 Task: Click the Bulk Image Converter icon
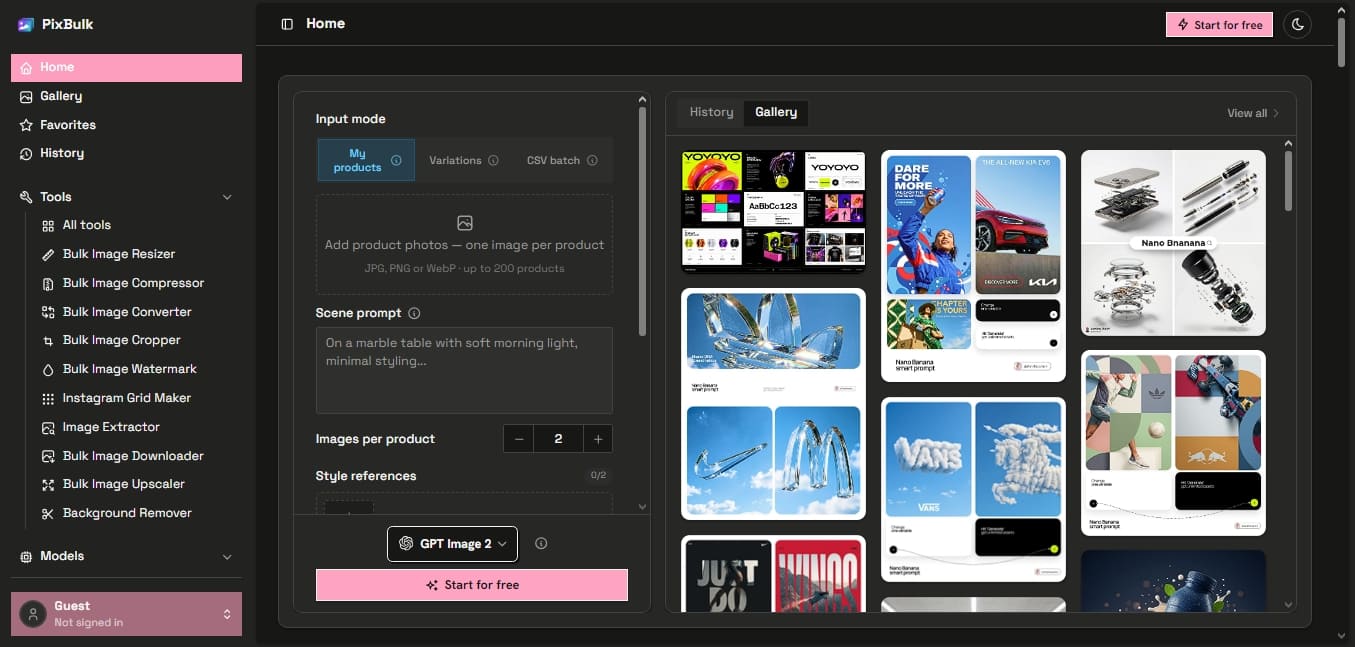tap(48, 312)
